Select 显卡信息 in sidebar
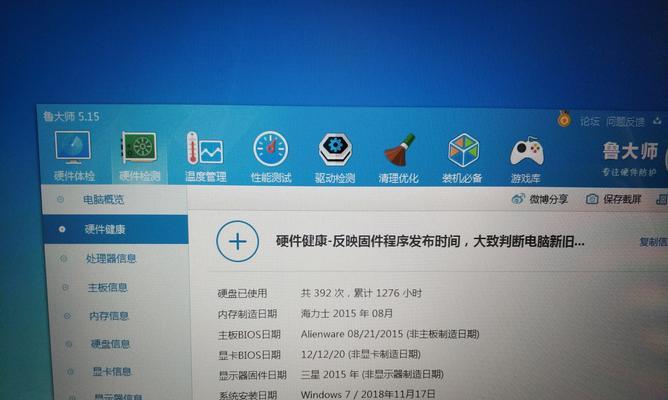This screenshot has width=668, height=400. (112, 371)
